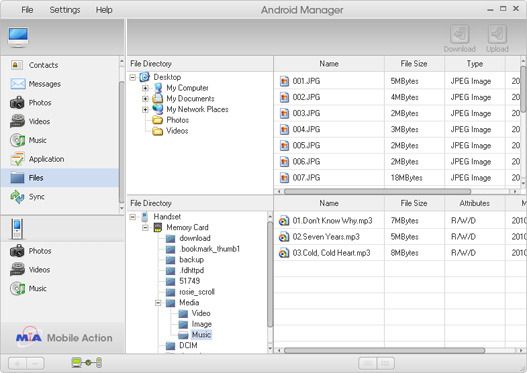Screen dimensions: 527x373
Task: Sort handset files by Attributes column
Action: pyautogui.click(x=475, y=203)
